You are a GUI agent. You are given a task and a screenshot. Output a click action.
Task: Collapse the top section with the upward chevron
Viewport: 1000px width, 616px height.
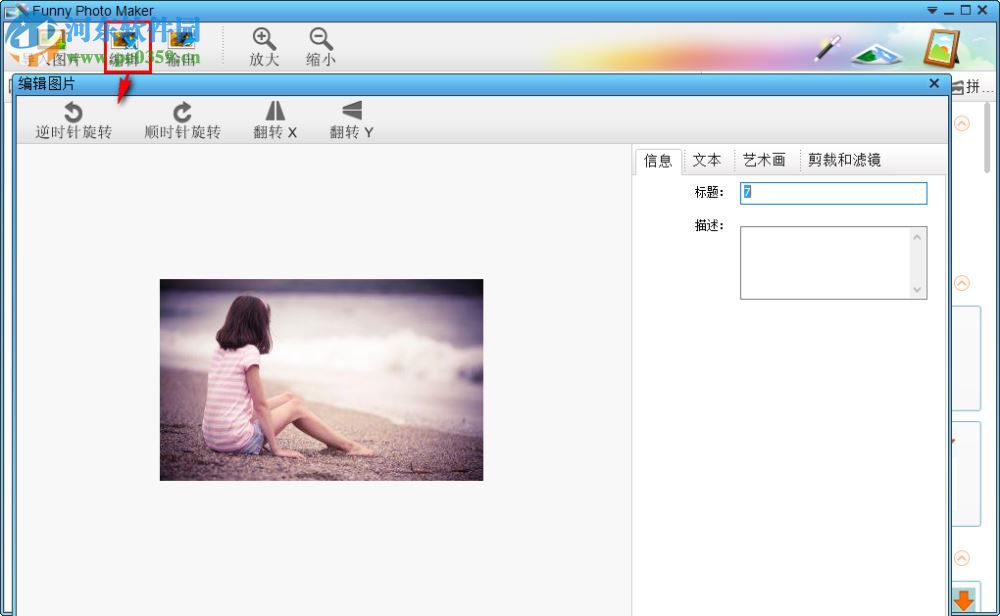point(961,123)
